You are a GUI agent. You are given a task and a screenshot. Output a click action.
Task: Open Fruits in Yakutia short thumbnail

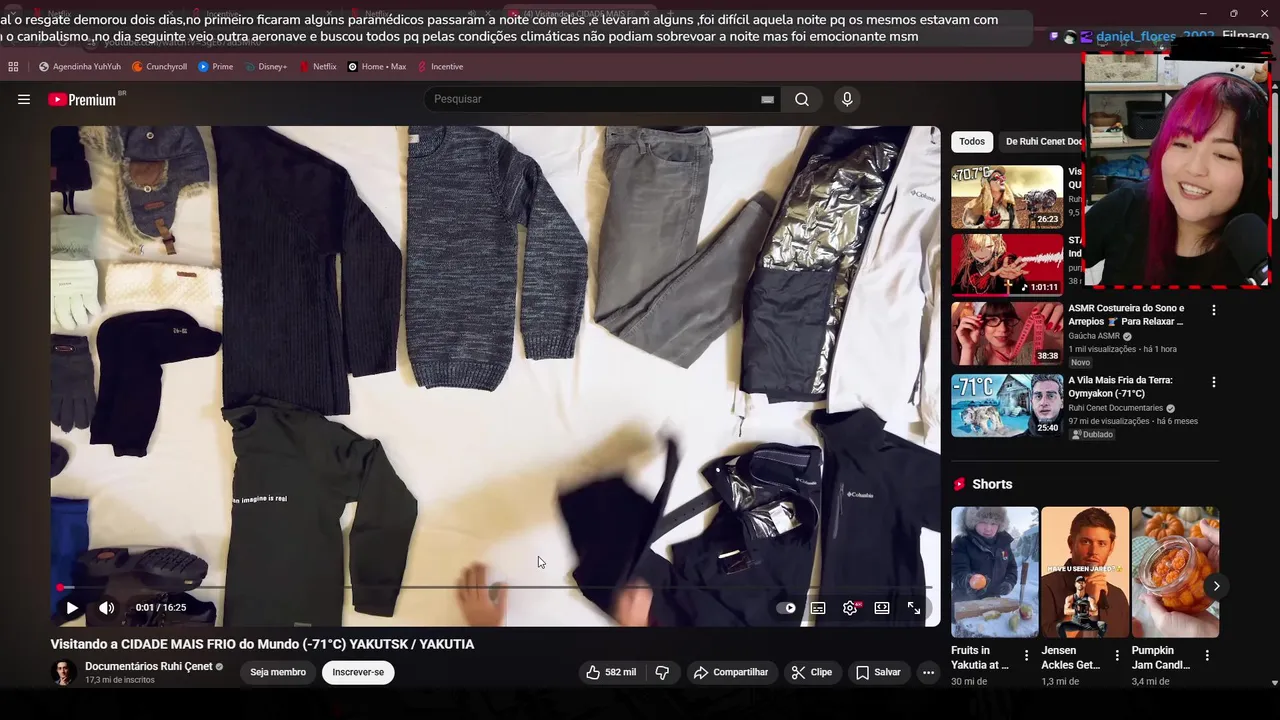pos(995,572)
